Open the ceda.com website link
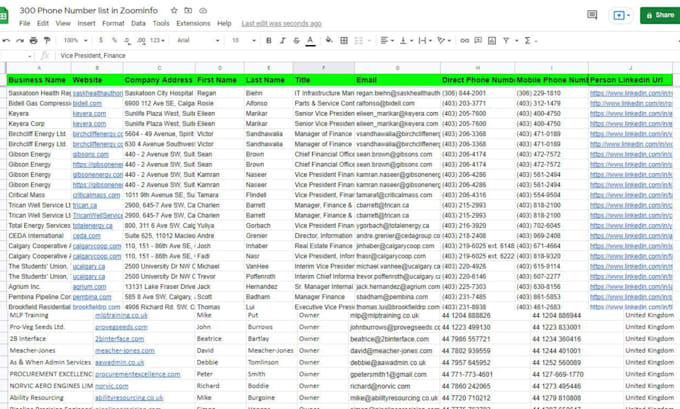This screenshot has height=409, width=680. pos(86,236)
